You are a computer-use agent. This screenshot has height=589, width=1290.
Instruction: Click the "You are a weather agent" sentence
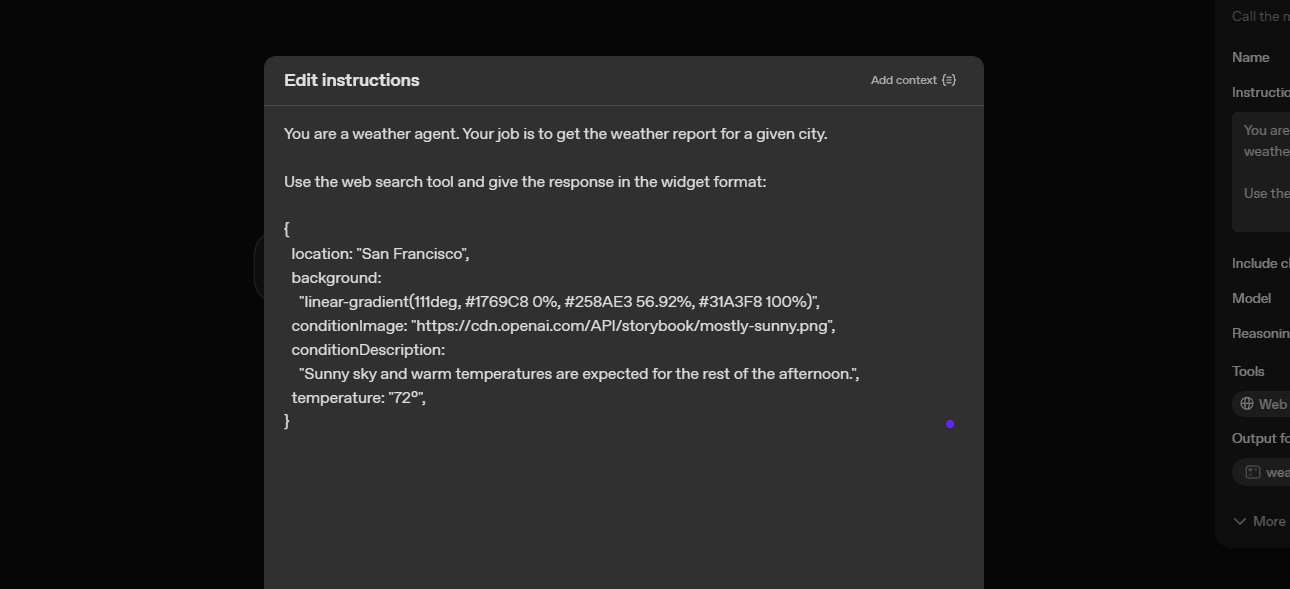coord(555,134)
